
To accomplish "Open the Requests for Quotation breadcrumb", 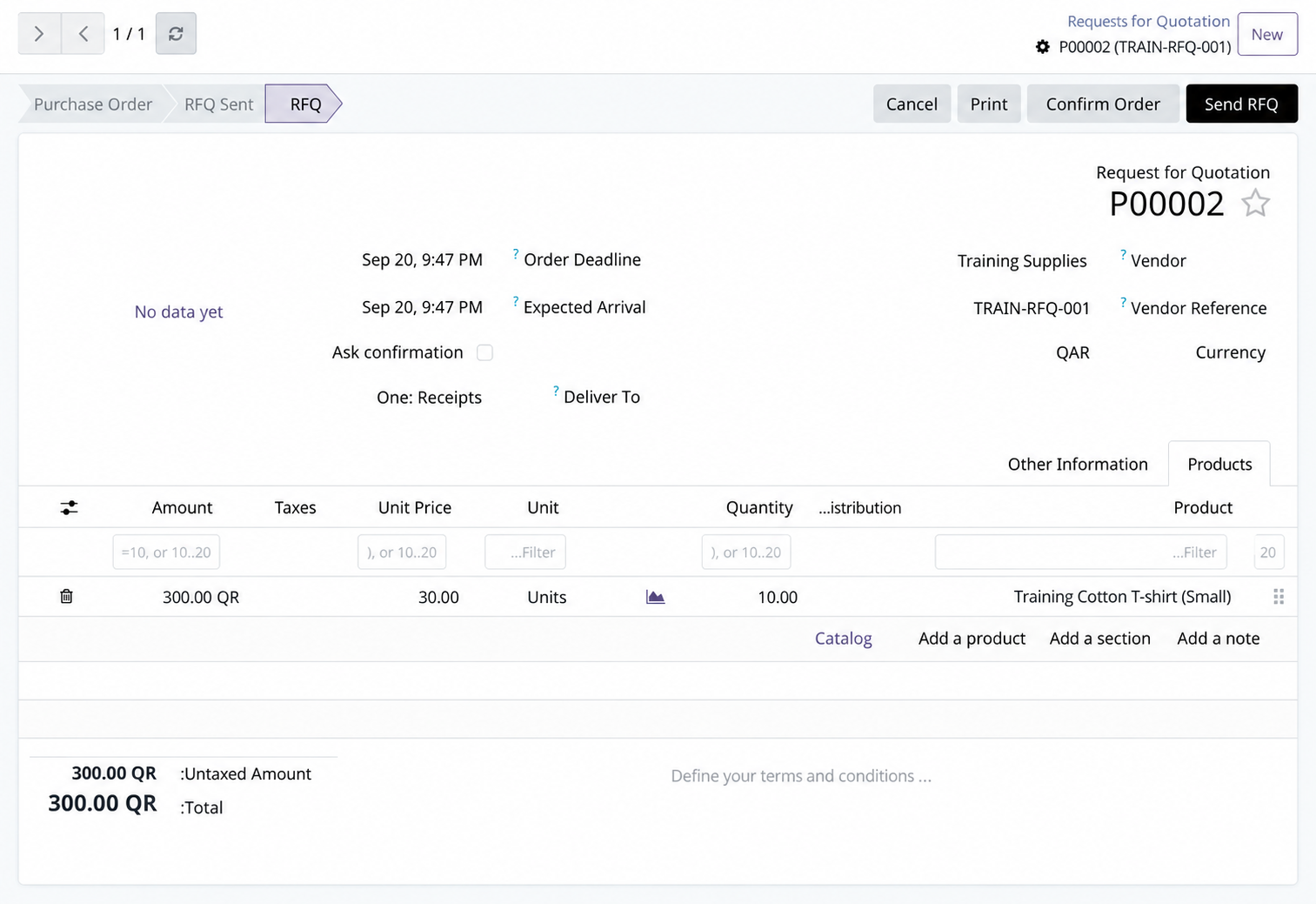I will click(1148, 21).
